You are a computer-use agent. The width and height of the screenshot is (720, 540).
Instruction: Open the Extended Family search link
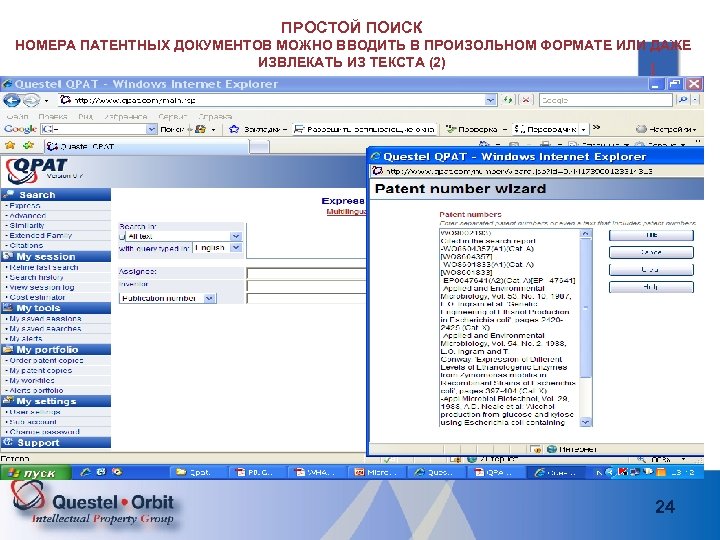pos(40,236)
